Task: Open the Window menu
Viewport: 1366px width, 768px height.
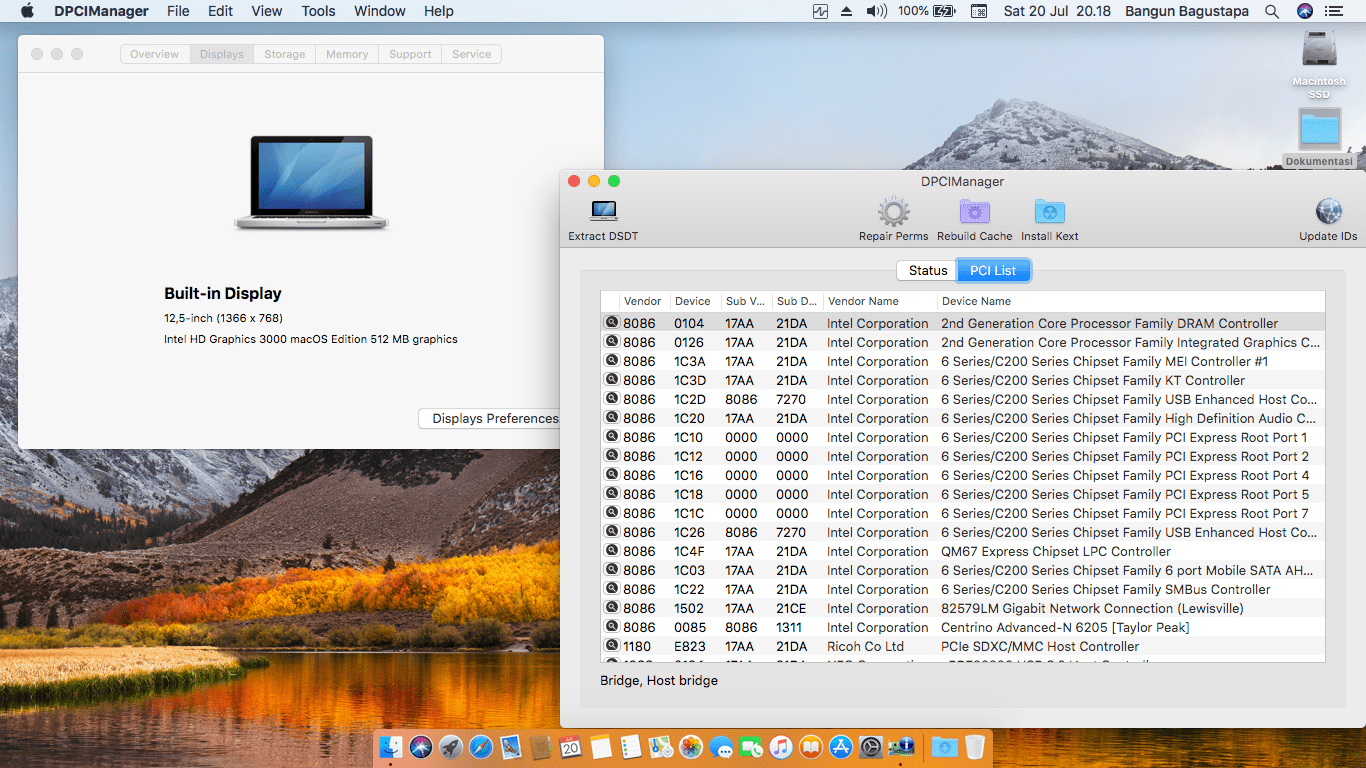Action: click(380, 11)
